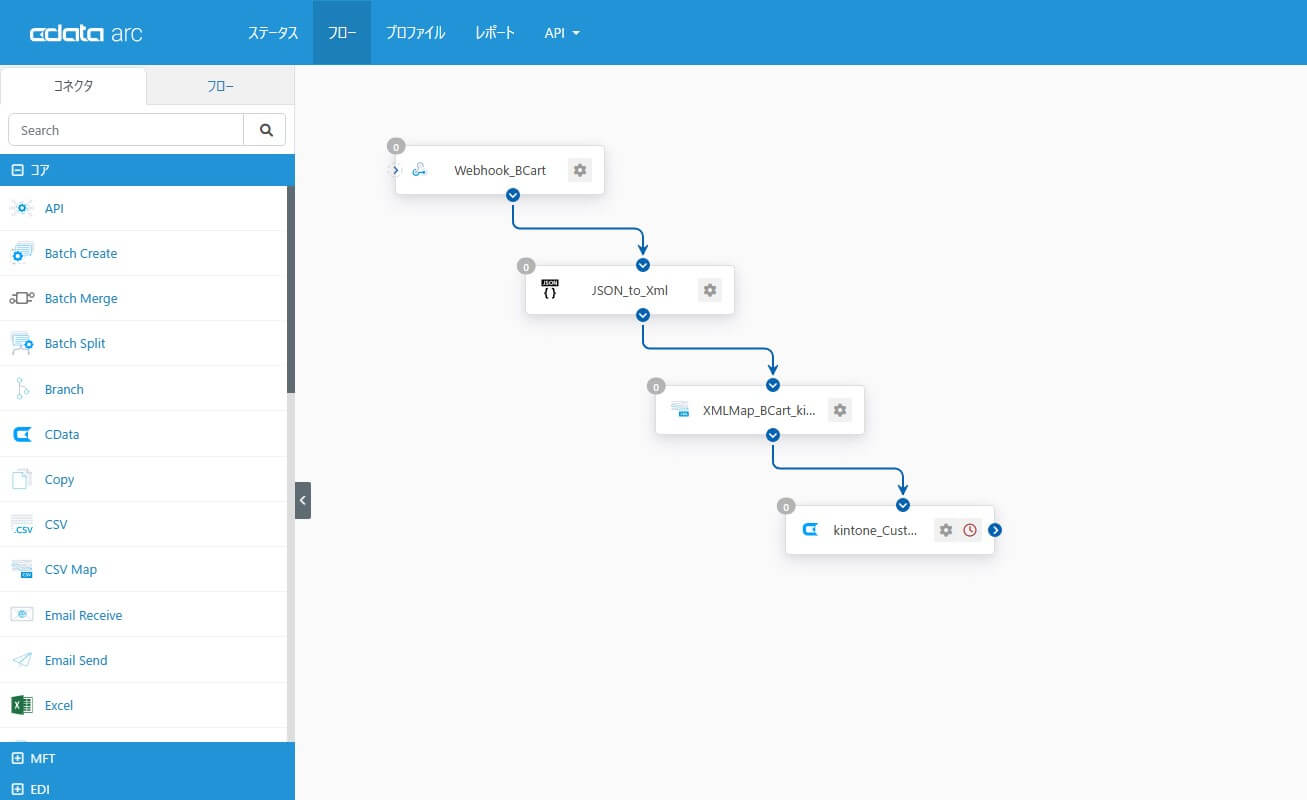Click the counter badge on kintone_Cust node
The height and width of the screenshot is (800, 1307).
pos(787,507)
